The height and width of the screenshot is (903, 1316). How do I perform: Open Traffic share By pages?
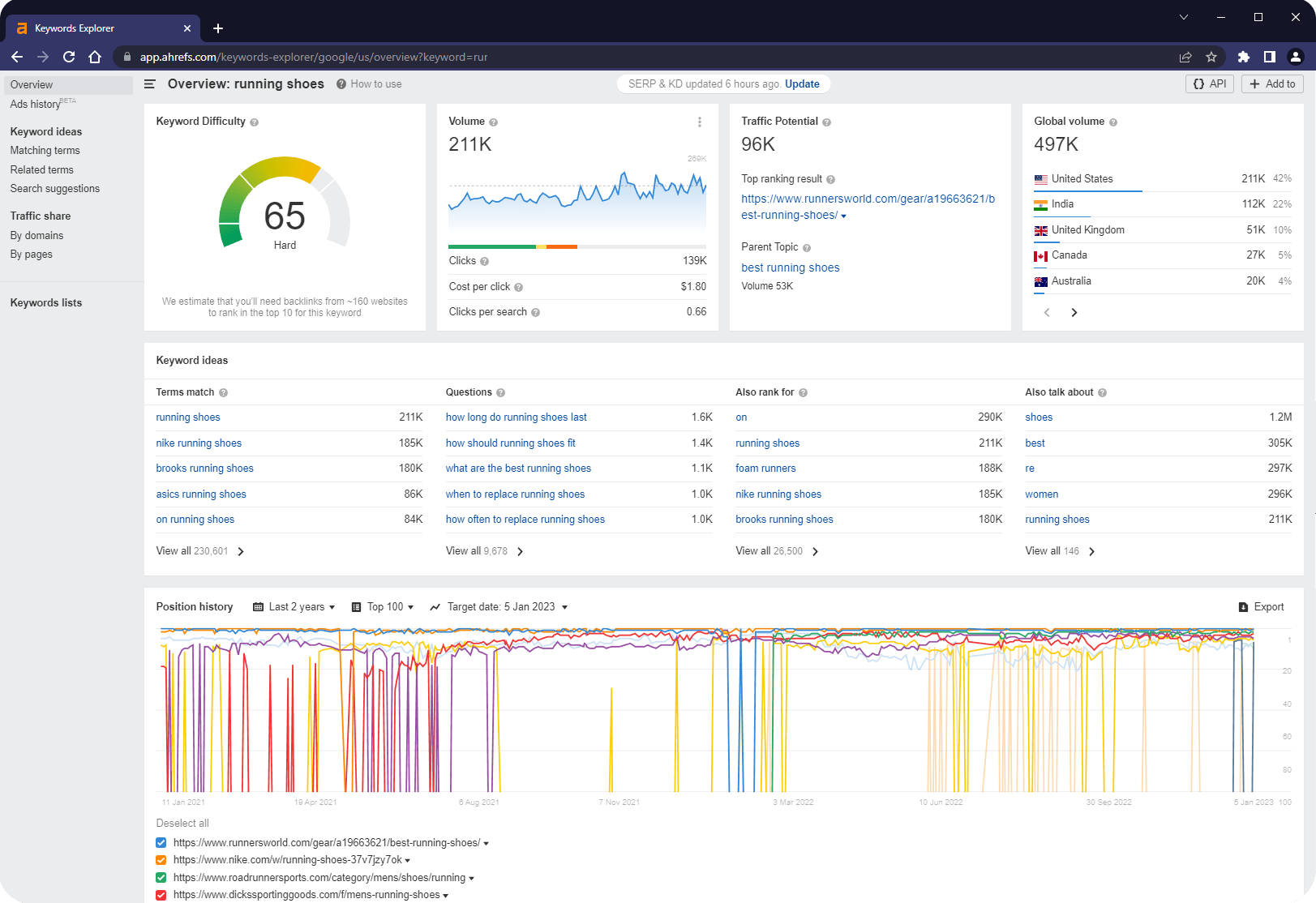point(32,255)
